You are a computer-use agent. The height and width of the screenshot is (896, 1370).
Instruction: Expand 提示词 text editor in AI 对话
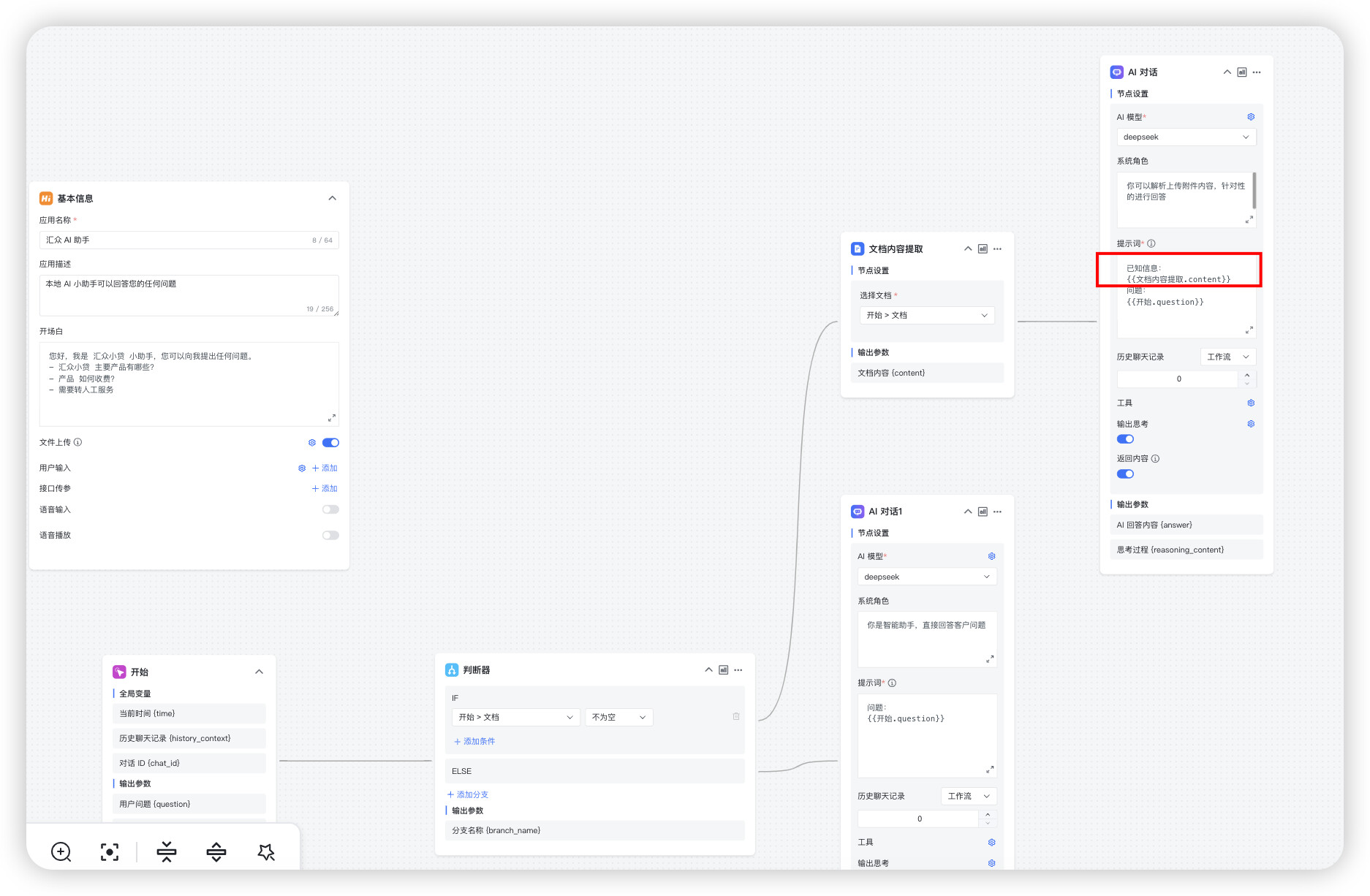(1249, 330)
